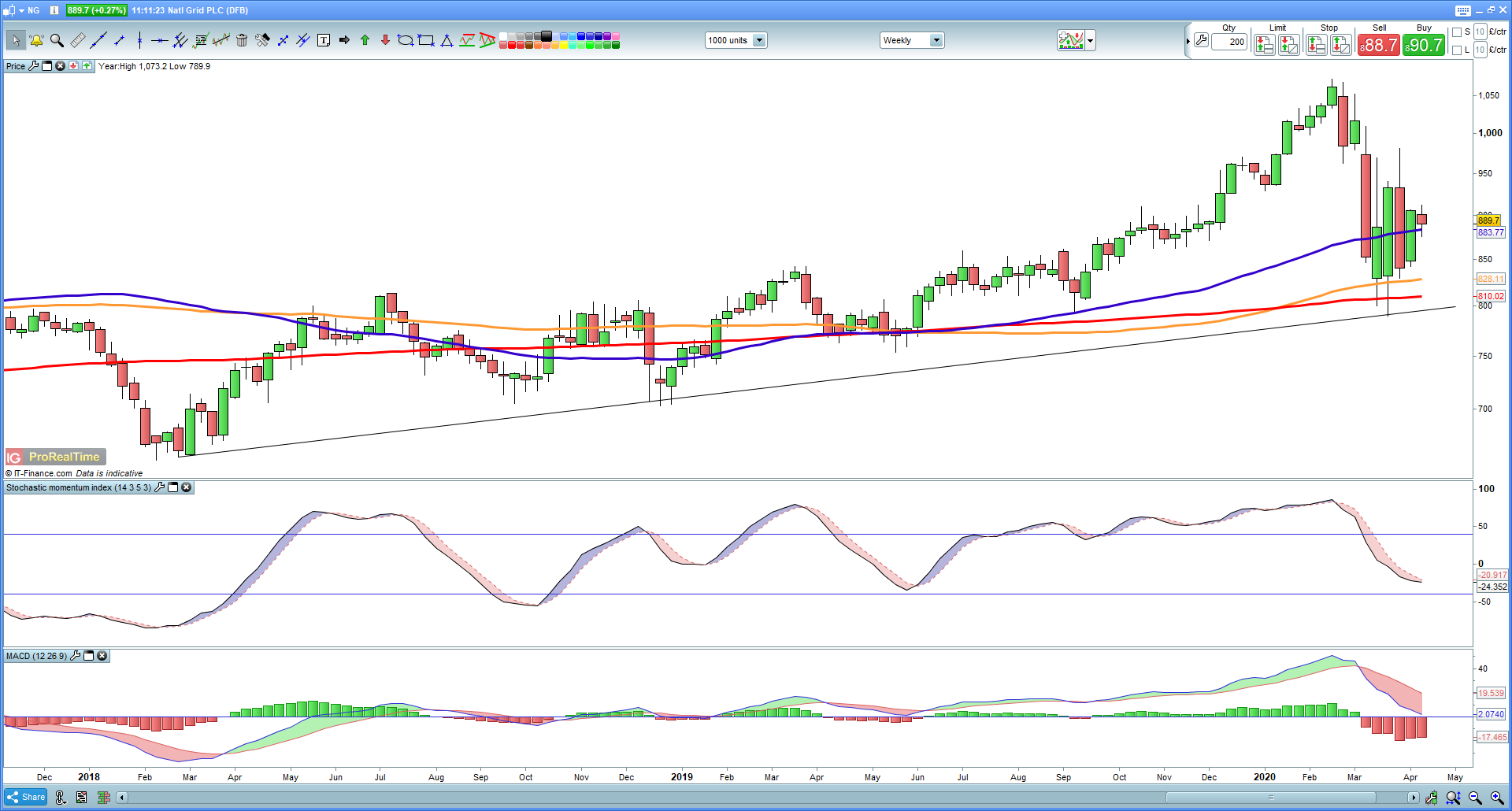Select the vertical line tool
This screenshot has width=1512, height=811.
pos(139,40)
